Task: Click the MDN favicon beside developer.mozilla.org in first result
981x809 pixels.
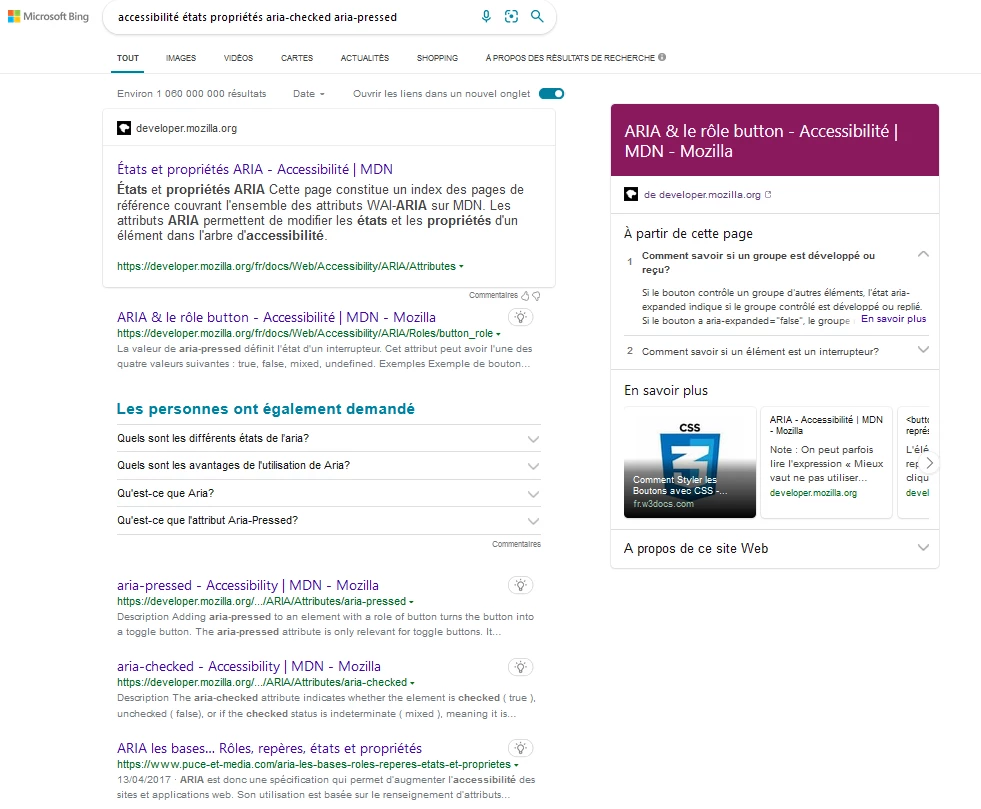Action: [124, 128]
